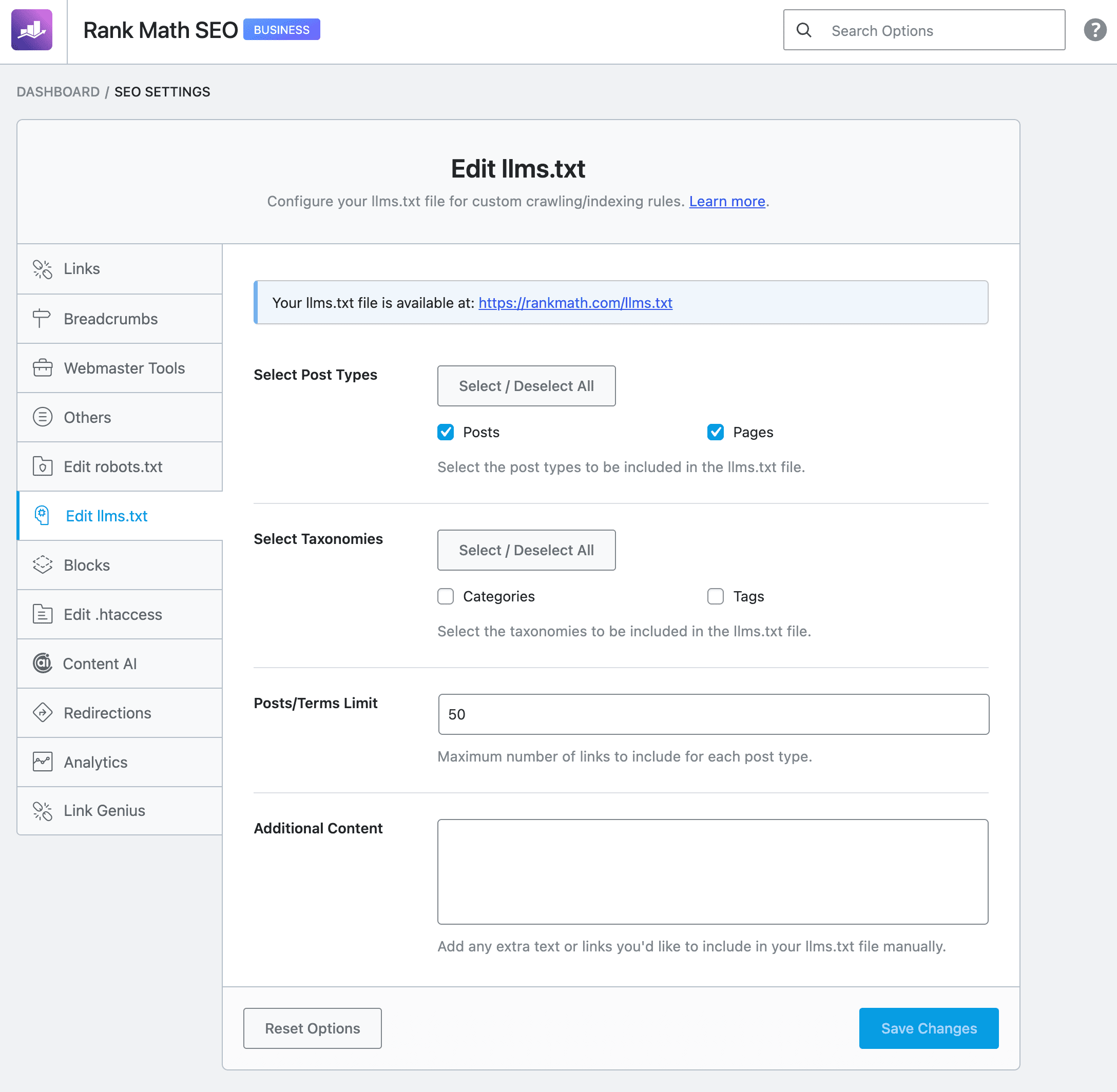Uncheck the Pages checkbox
This screenshot has width=1117, height=1092.
[x=716, y=432]
